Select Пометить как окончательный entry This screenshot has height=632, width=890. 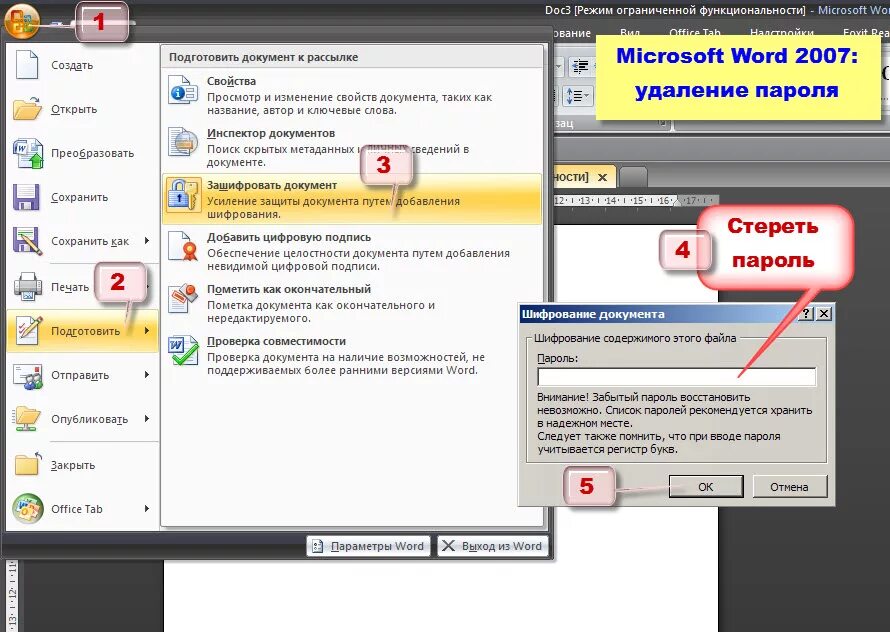click(x=352, y=303)
